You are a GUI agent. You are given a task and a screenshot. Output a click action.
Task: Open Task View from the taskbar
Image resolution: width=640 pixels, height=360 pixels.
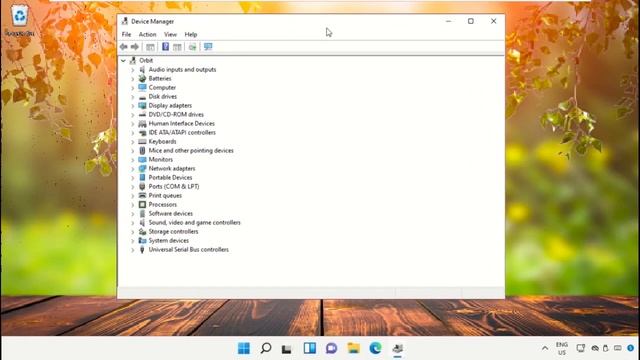(287, 349)
